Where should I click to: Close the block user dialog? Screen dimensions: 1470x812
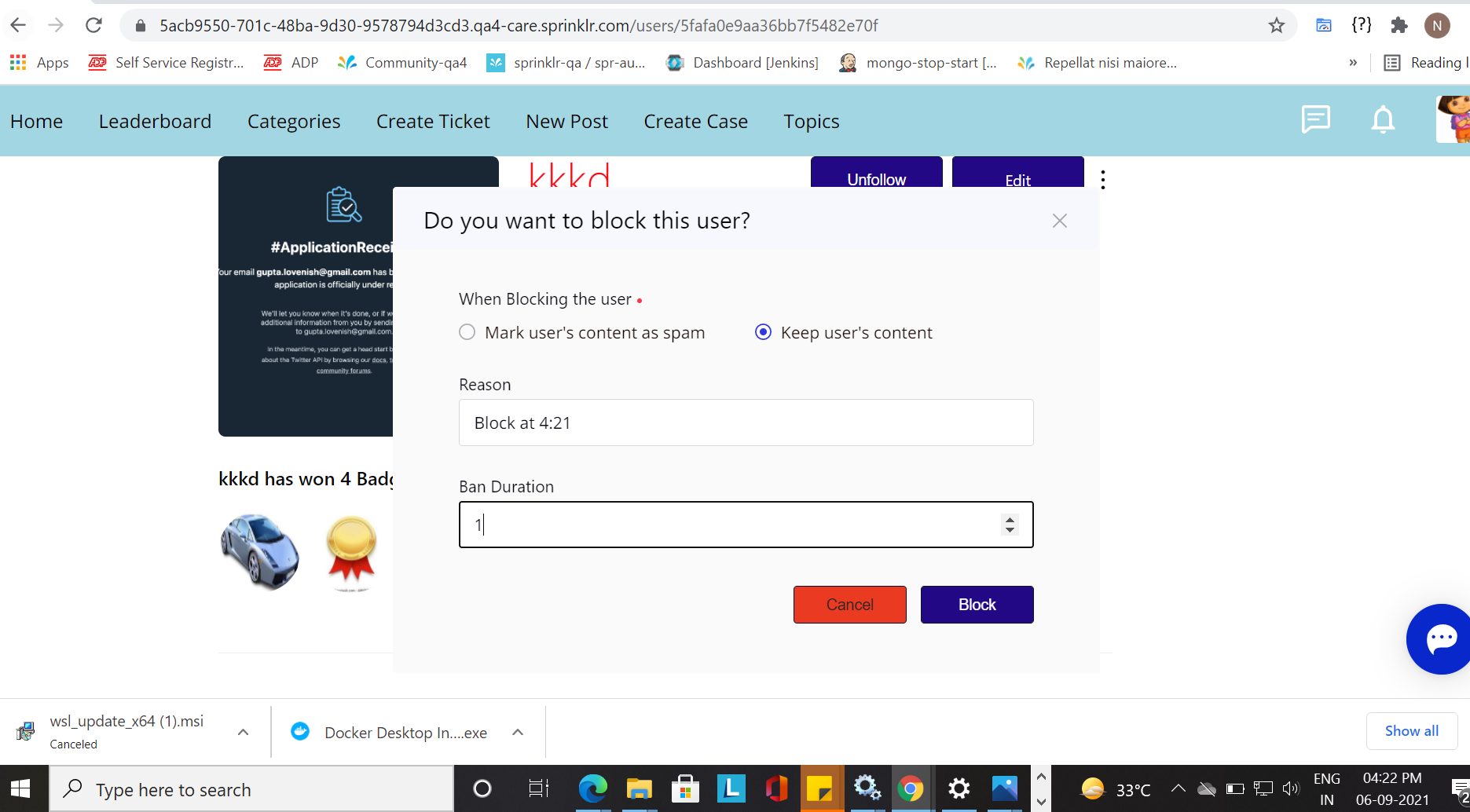pyautogui.click(x=1059, y=221)
